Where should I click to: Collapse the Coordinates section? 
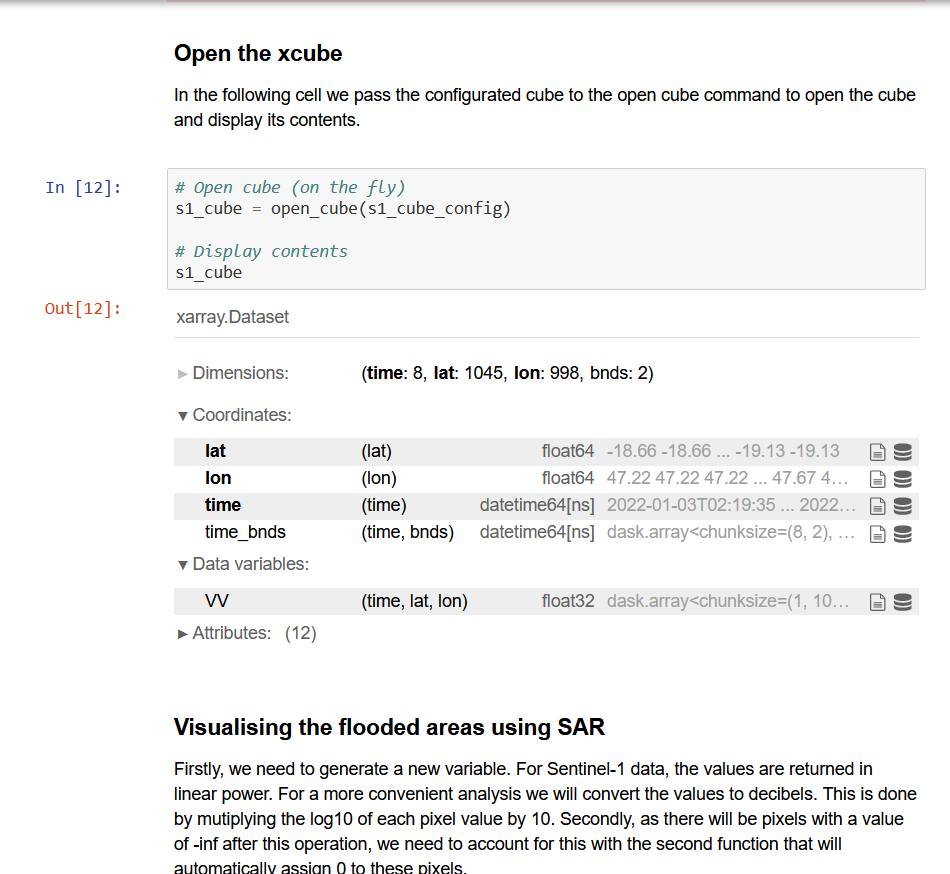tap(235, 415)
